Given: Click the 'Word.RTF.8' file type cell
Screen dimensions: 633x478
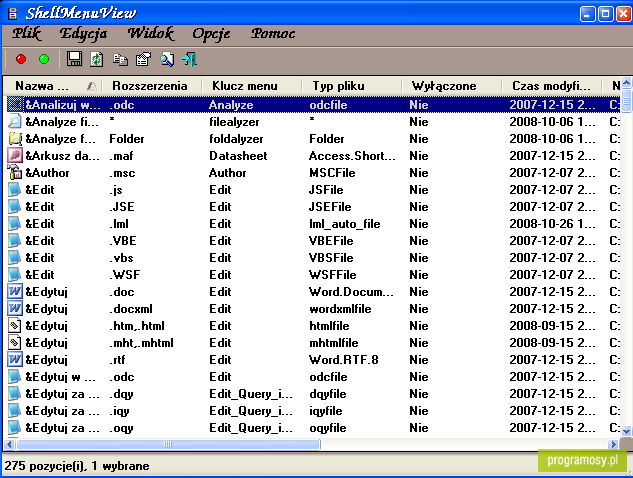Looking at the screenshot, I should 344,359.
